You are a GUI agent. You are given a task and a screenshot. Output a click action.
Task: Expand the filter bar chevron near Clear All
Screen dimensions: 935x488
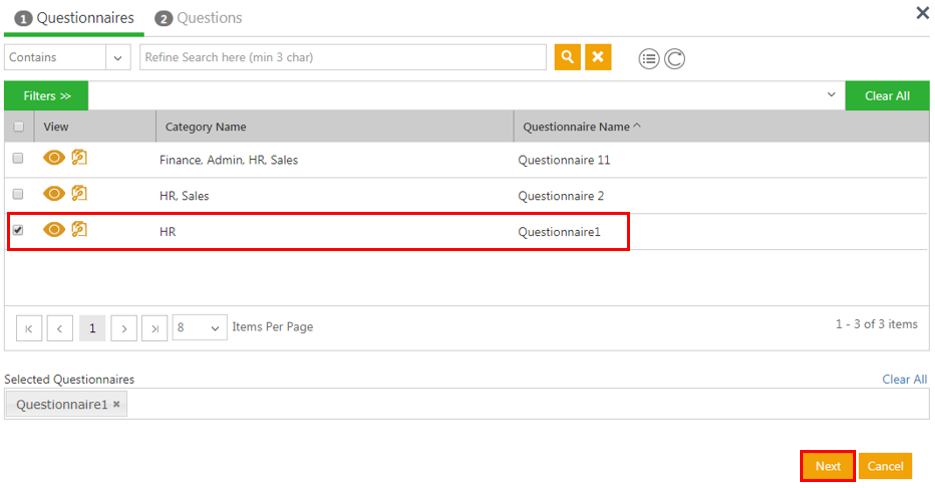pyautogui.click(x=831, y=95)
